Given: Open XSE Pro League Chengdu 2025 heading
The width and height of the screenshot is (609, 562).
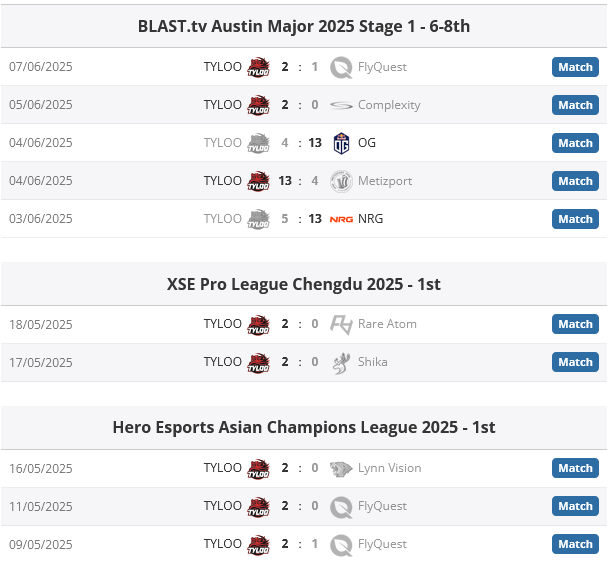Looking at the screenshot, I should (304, 284).
